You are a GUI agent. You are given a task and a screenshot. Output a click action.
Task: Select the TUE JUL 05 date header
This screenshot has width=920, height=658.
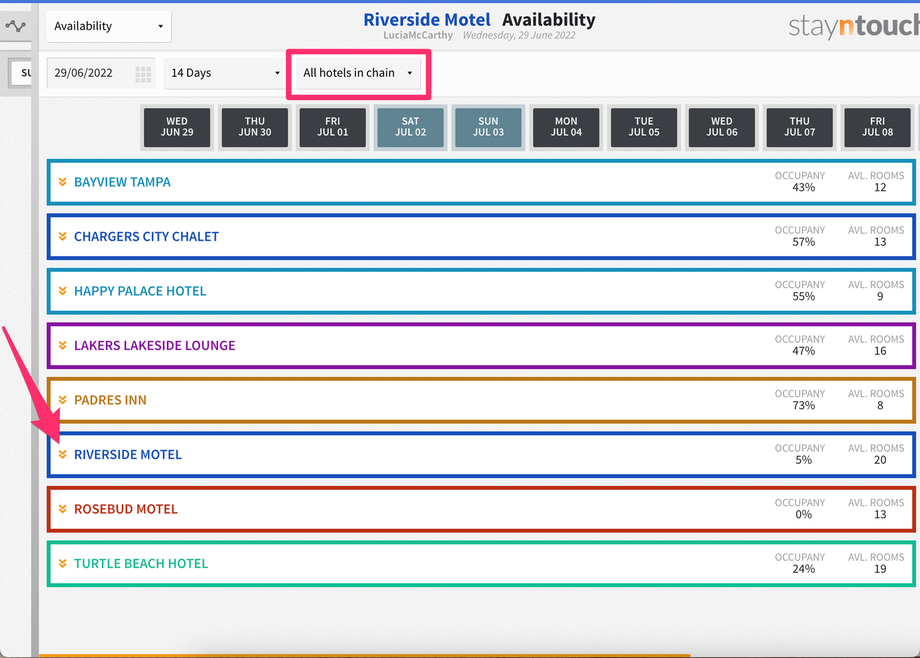point(644,127)
